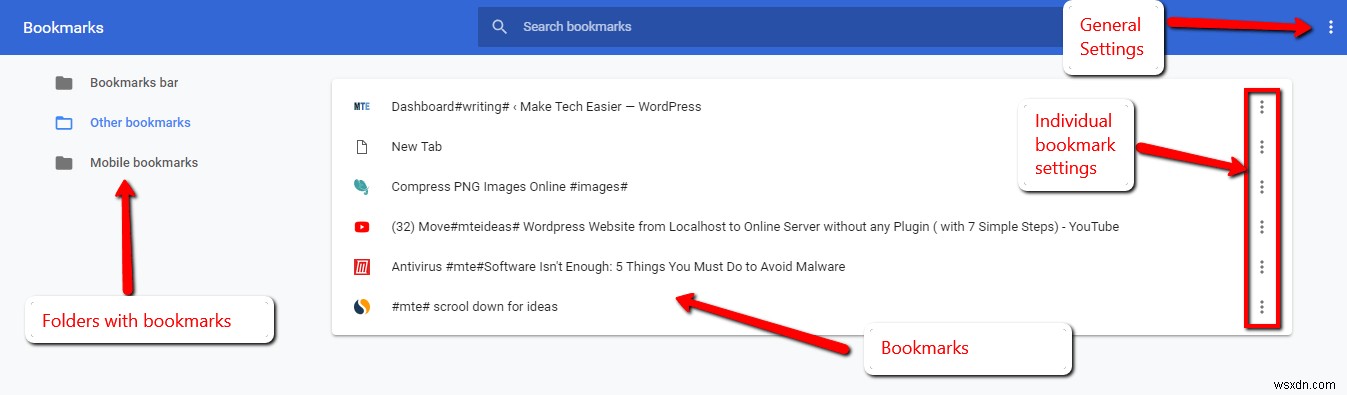This screenshot has width=1347, height=395.
Task: Click the Compress PNG Images favicon
Action: pos(362,187)
